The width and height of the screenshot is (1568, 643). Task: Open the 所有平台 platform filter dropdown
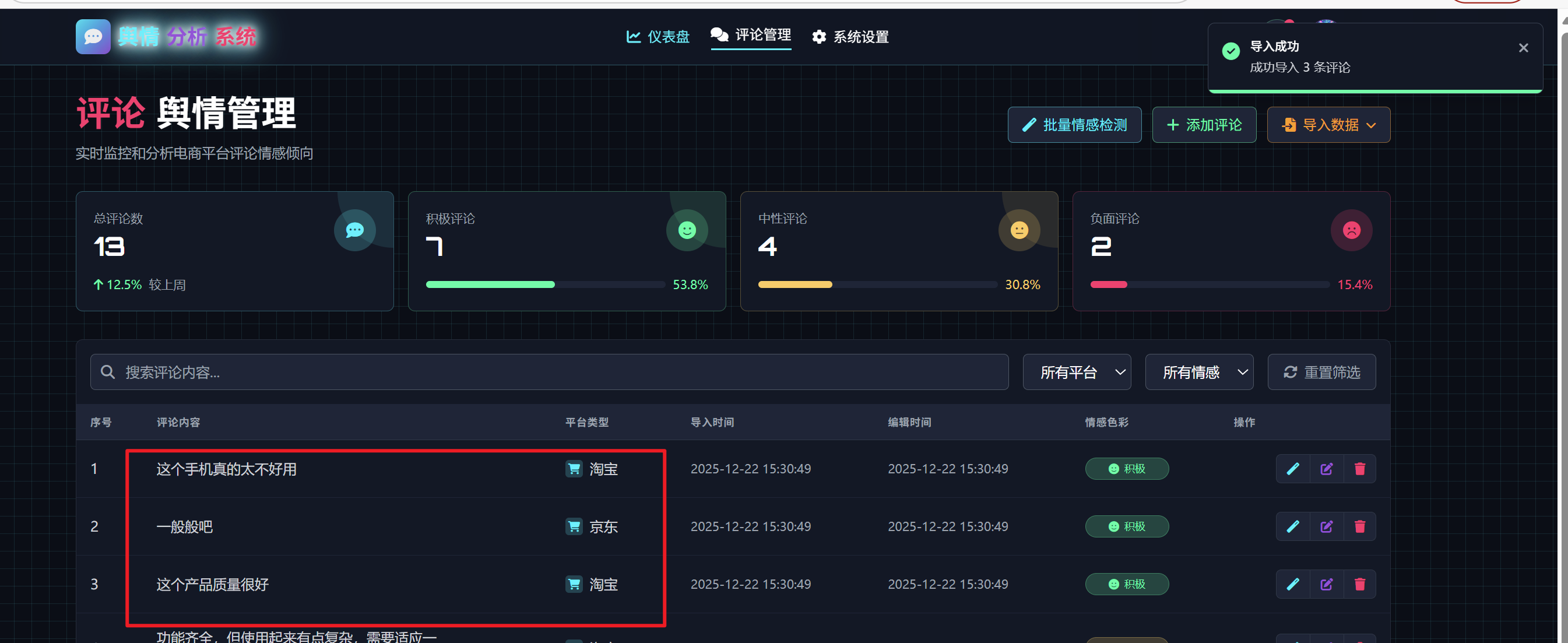coord(1076,372)
